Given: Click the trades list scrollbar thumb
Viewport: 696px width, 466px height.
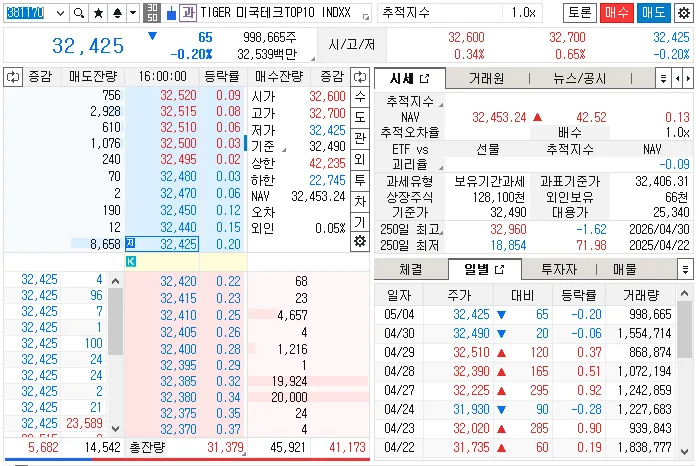Looking at the screenshot, I should coord(115,321).
